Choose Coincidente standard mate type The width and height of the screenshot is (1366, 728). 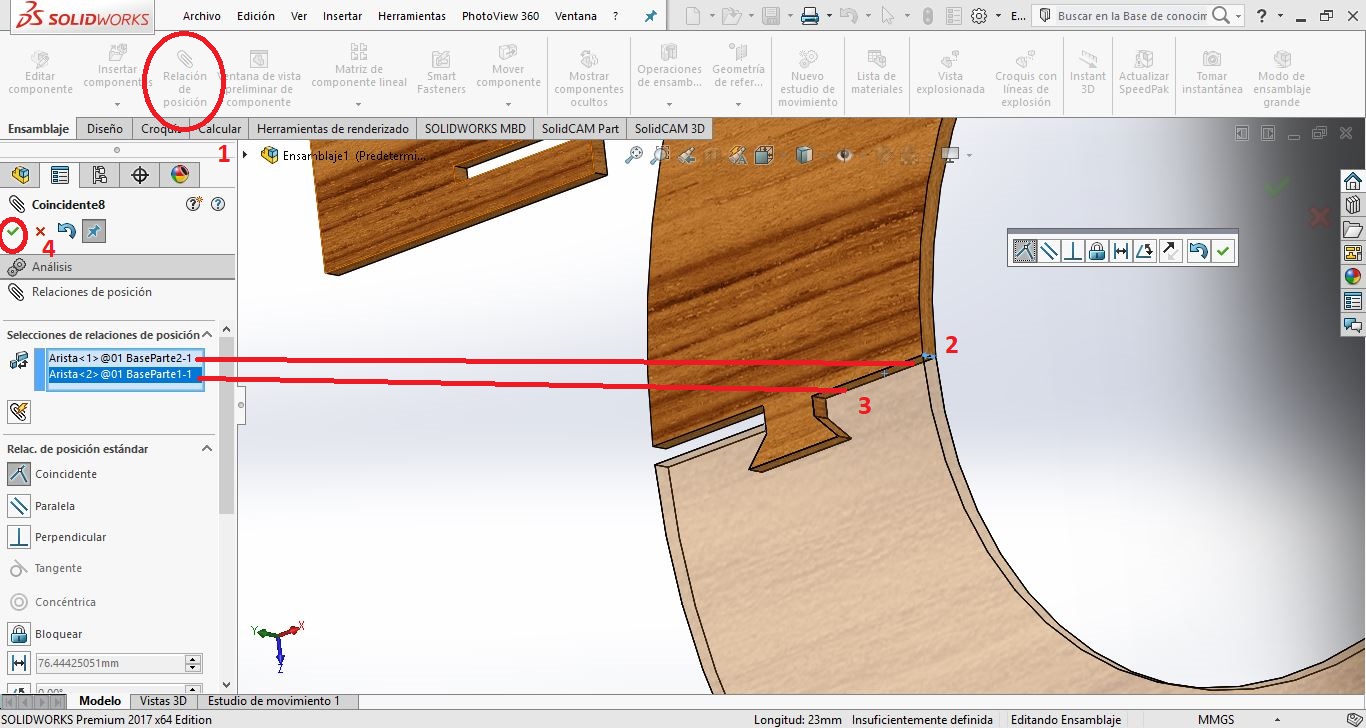[19, 474]
